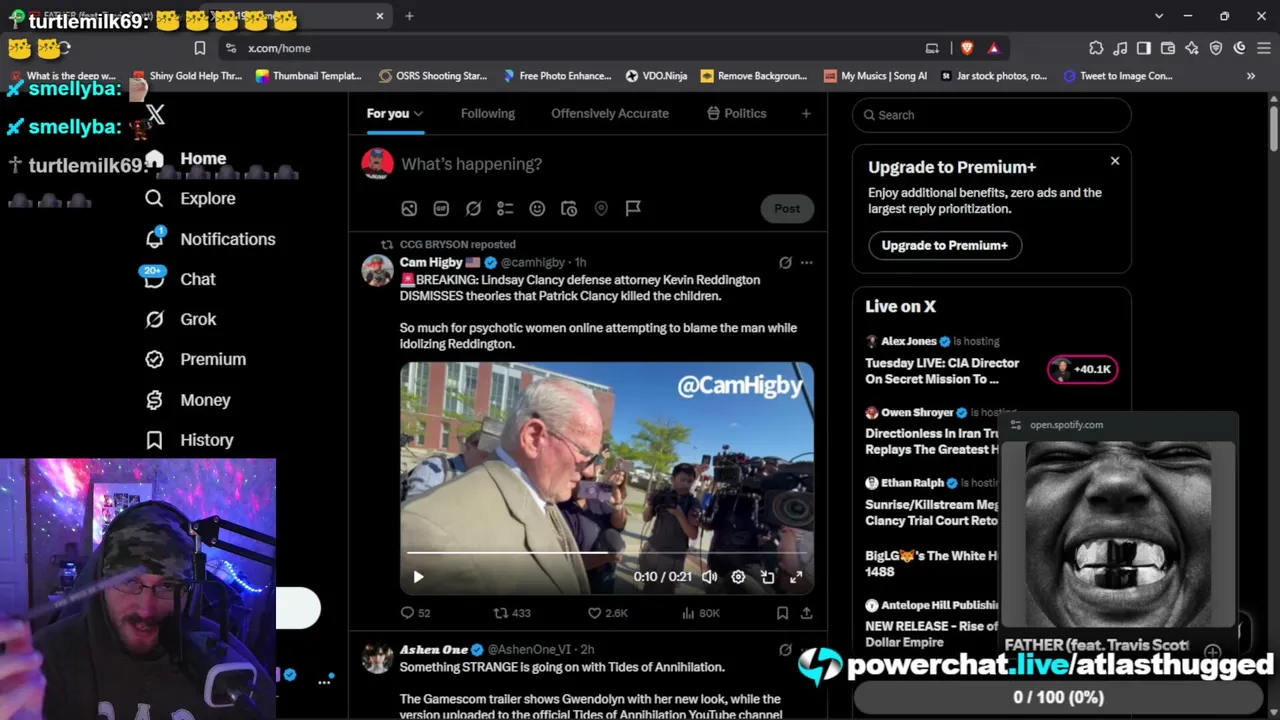1280x720 pixels.
Task: Click the Post button
Action: [787, 208]
